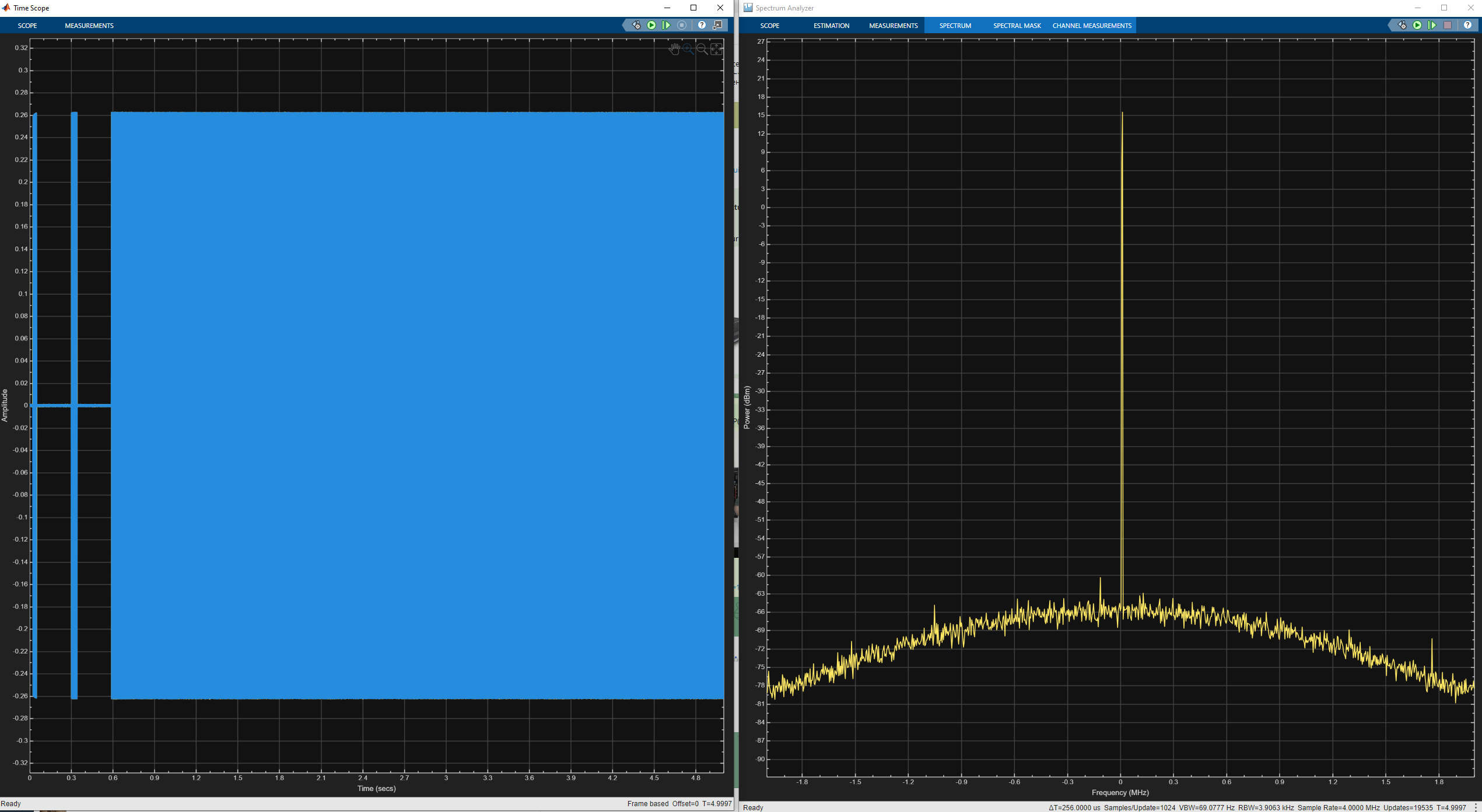The width and height of the screenshot is (1482, 812).
Task: Open Spectrum Analyzer help button
Action: pyautogui.click(x=1467, y=25)
